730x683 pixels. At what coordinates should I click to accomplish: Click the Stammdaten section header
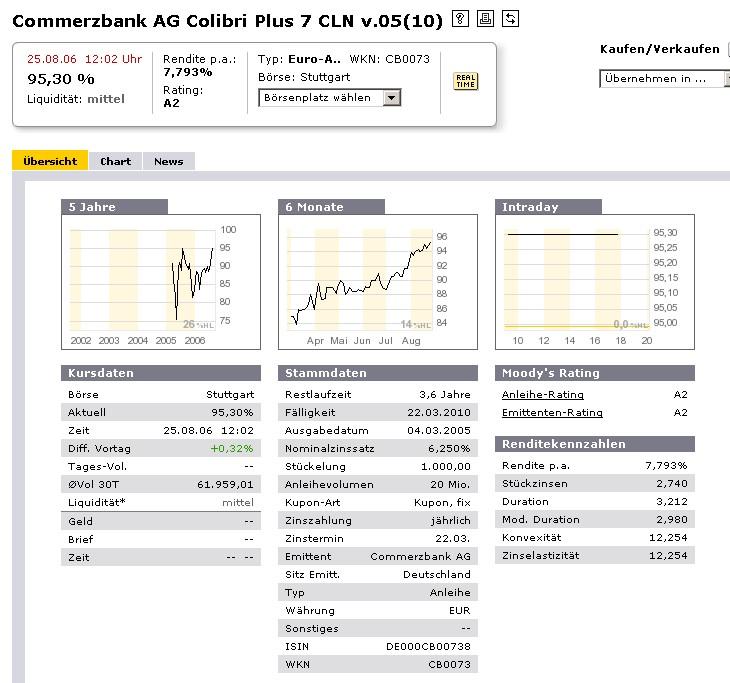pos(378,373)
